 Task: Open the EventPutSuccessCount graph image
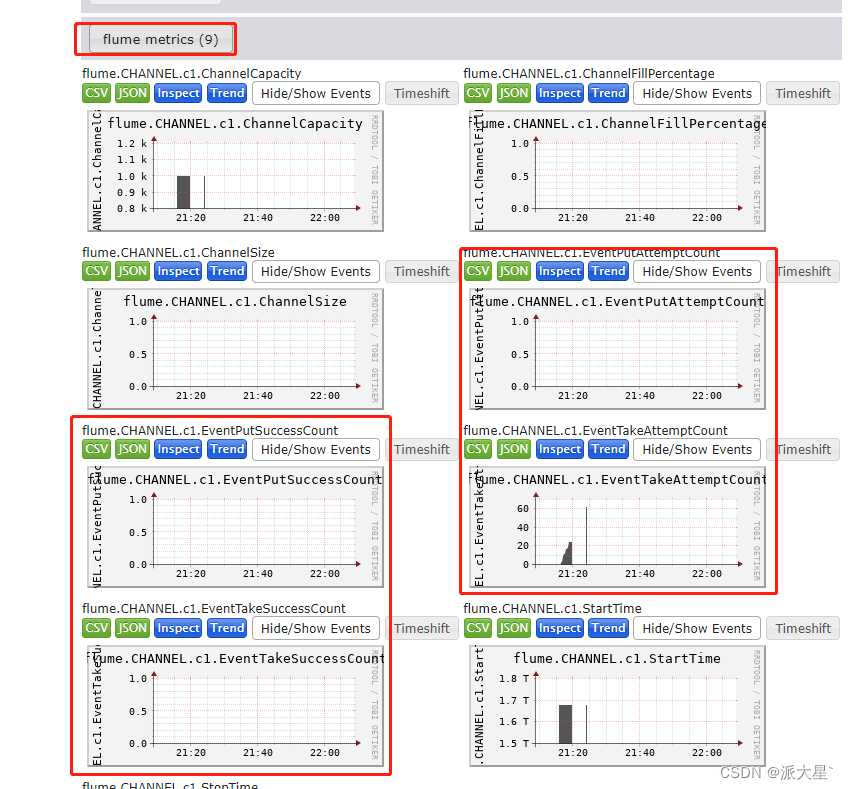point(235,527)
